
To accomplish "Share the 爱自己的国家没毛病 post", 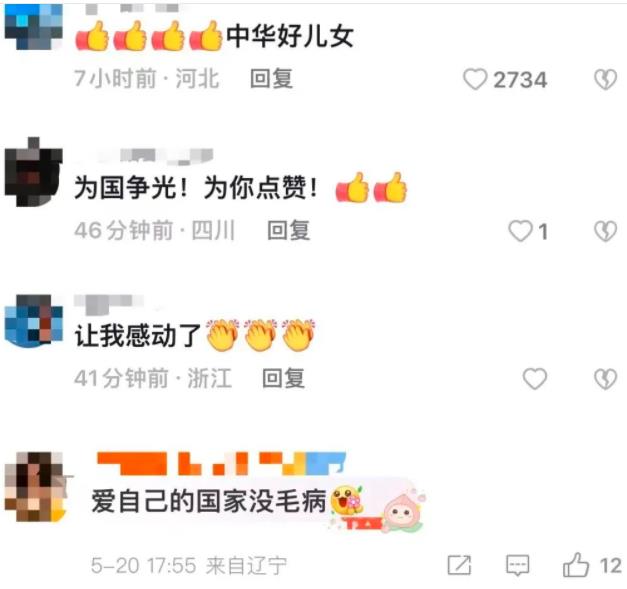I will tap(459, 565).
